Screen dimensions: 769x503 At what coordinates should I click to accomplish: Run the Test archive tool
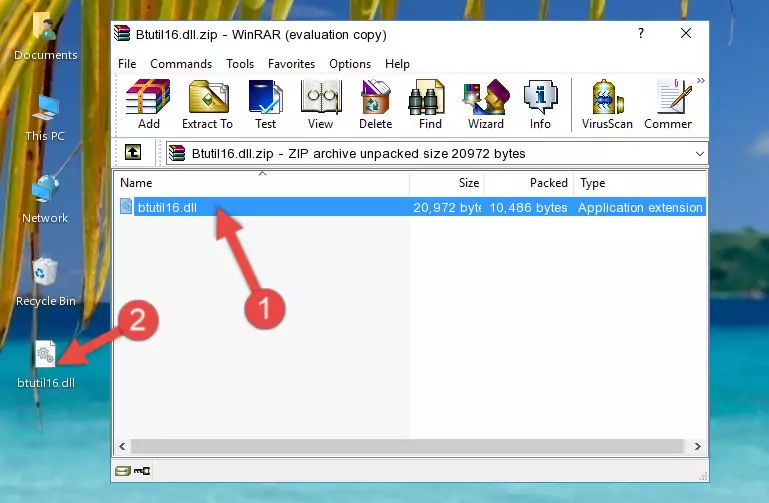click(265, 104)
